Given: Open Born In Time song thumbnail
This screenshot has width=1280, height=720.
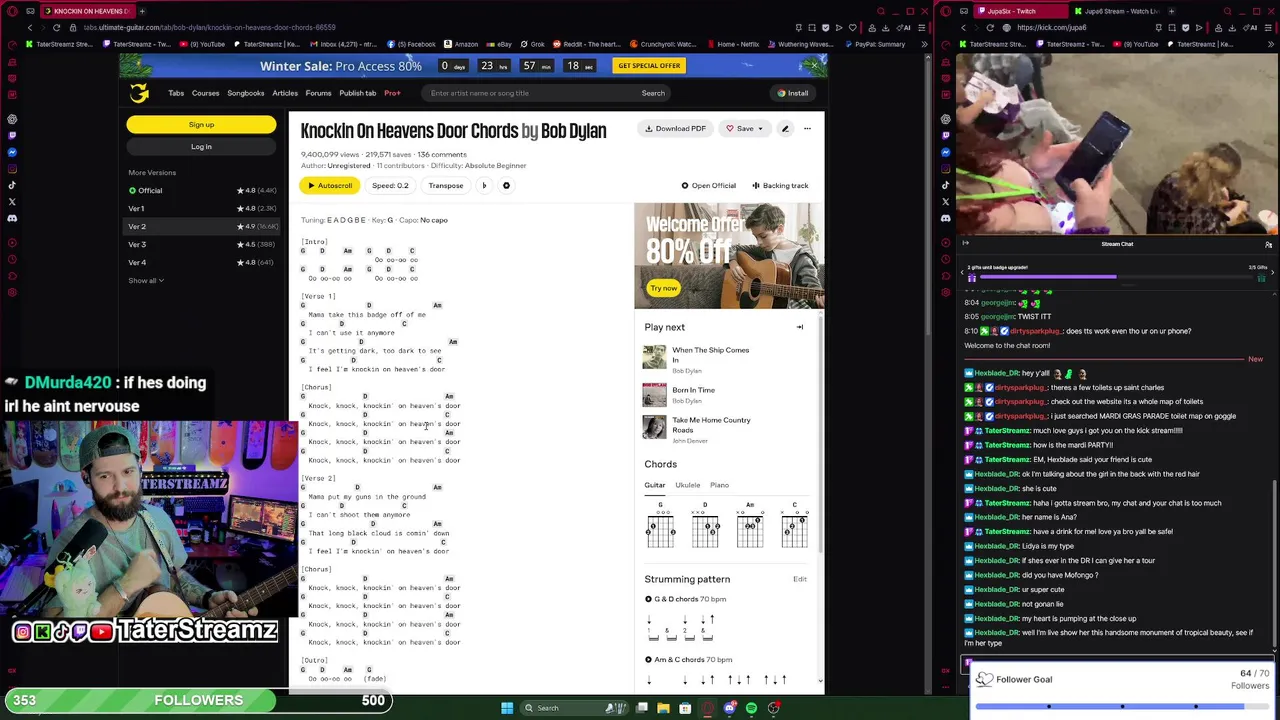Looking at the screenshot, I should 654,395.
